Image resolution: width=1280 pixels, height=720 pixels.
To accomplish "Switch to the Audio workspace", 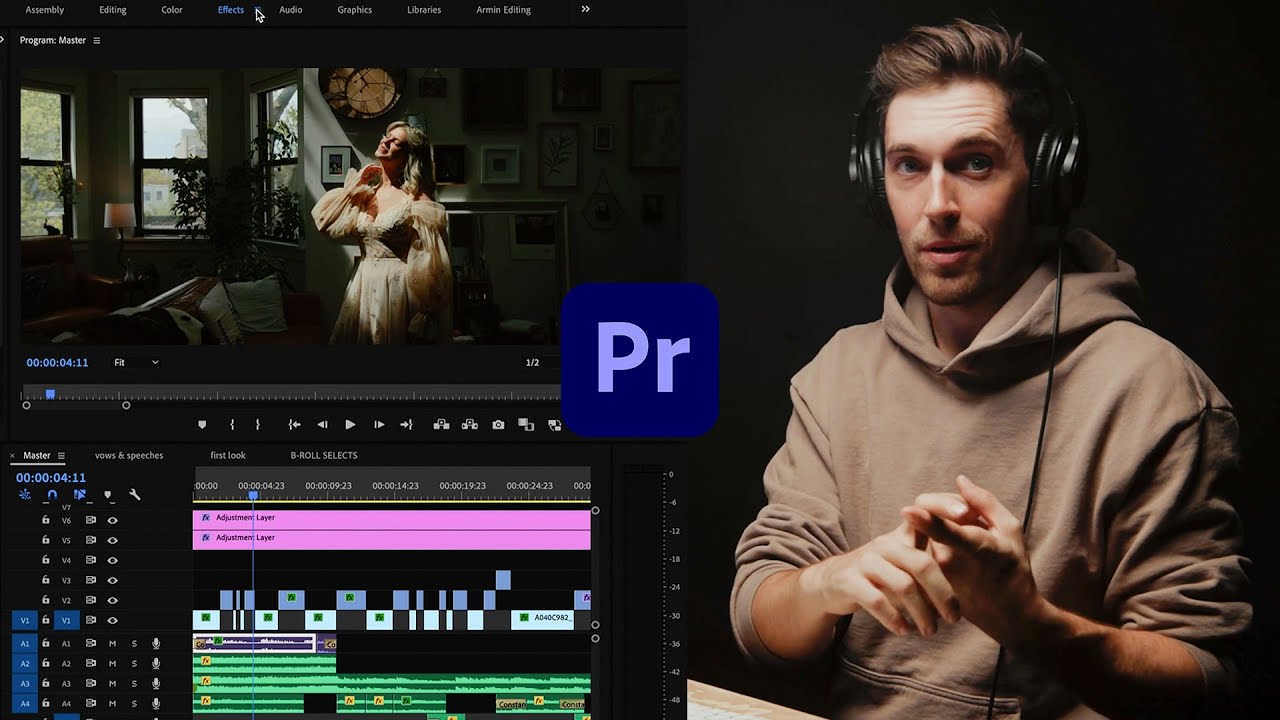I will [291, 10].
